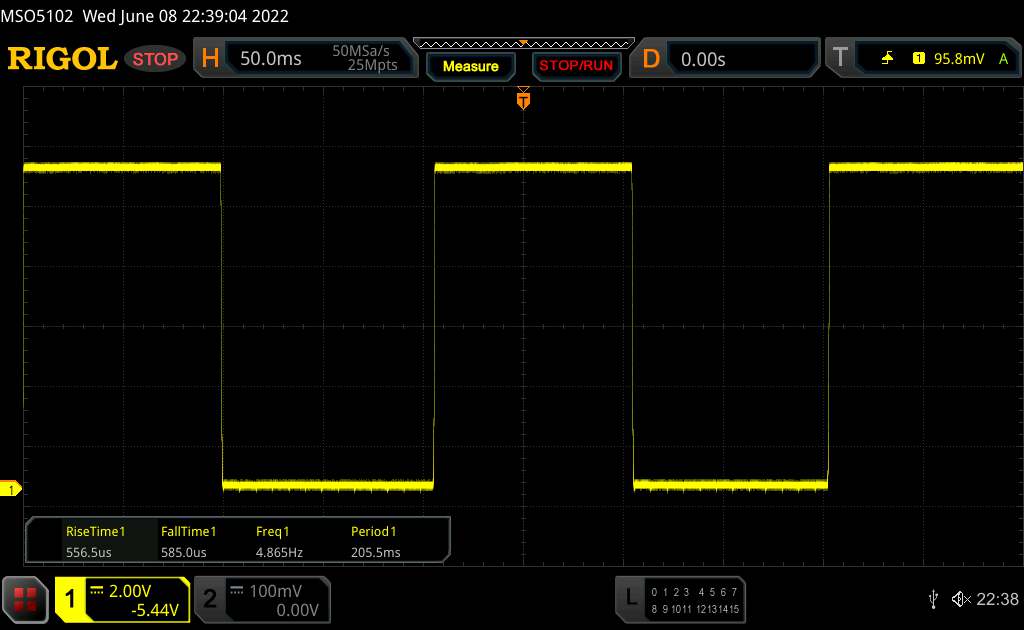Click the red STOP status indicator
This screenshot has width=1024, height=630.
(x=155, y=59)
